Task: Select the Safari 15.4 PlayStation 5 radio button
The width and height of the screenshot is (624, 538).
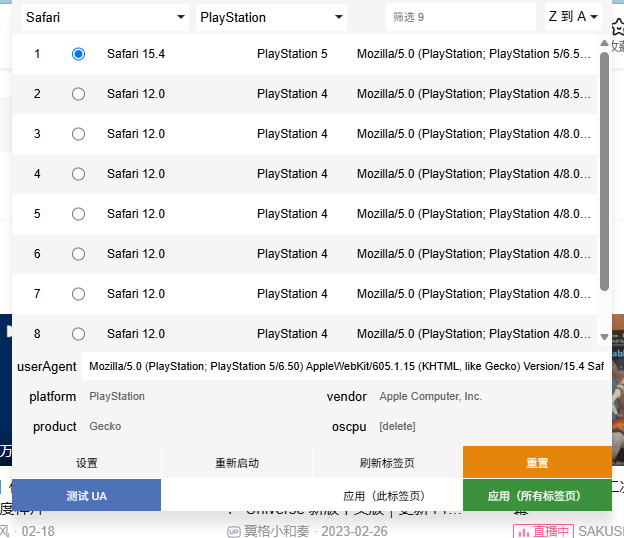Action: 78,54
